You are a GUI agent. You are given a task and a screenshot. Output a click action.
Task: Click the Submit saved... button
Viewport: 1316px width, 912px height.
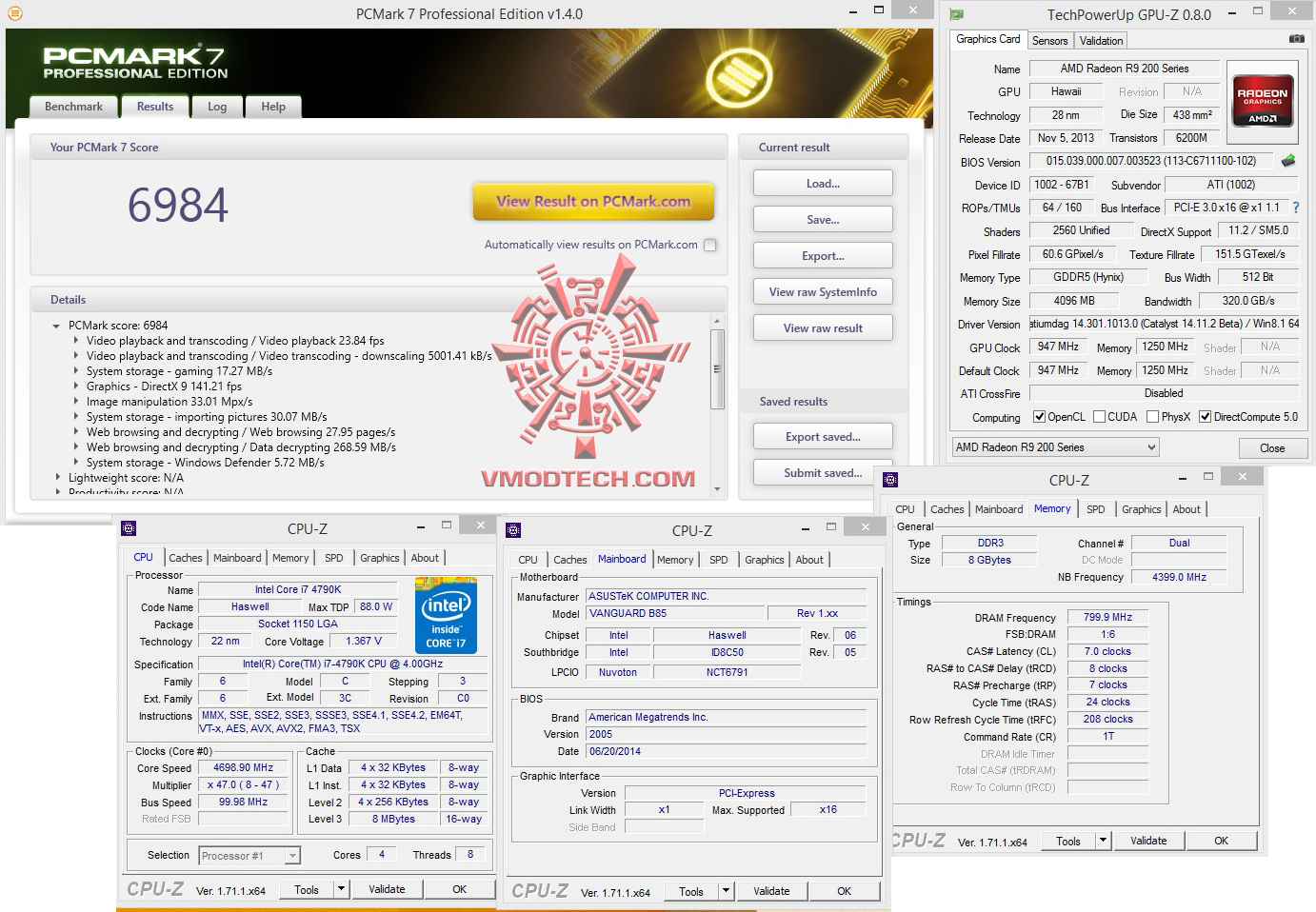pos(823,472)
